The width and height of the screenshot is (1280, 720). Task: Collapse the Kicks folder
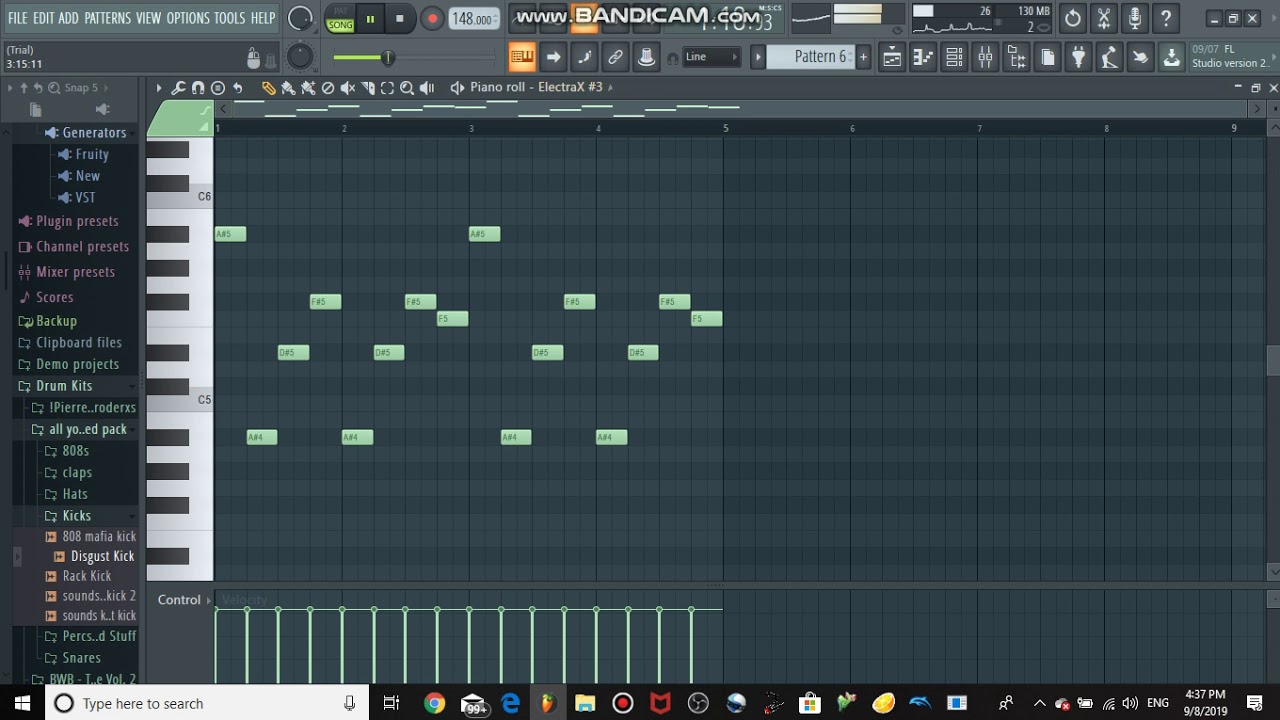click(77, 516)
